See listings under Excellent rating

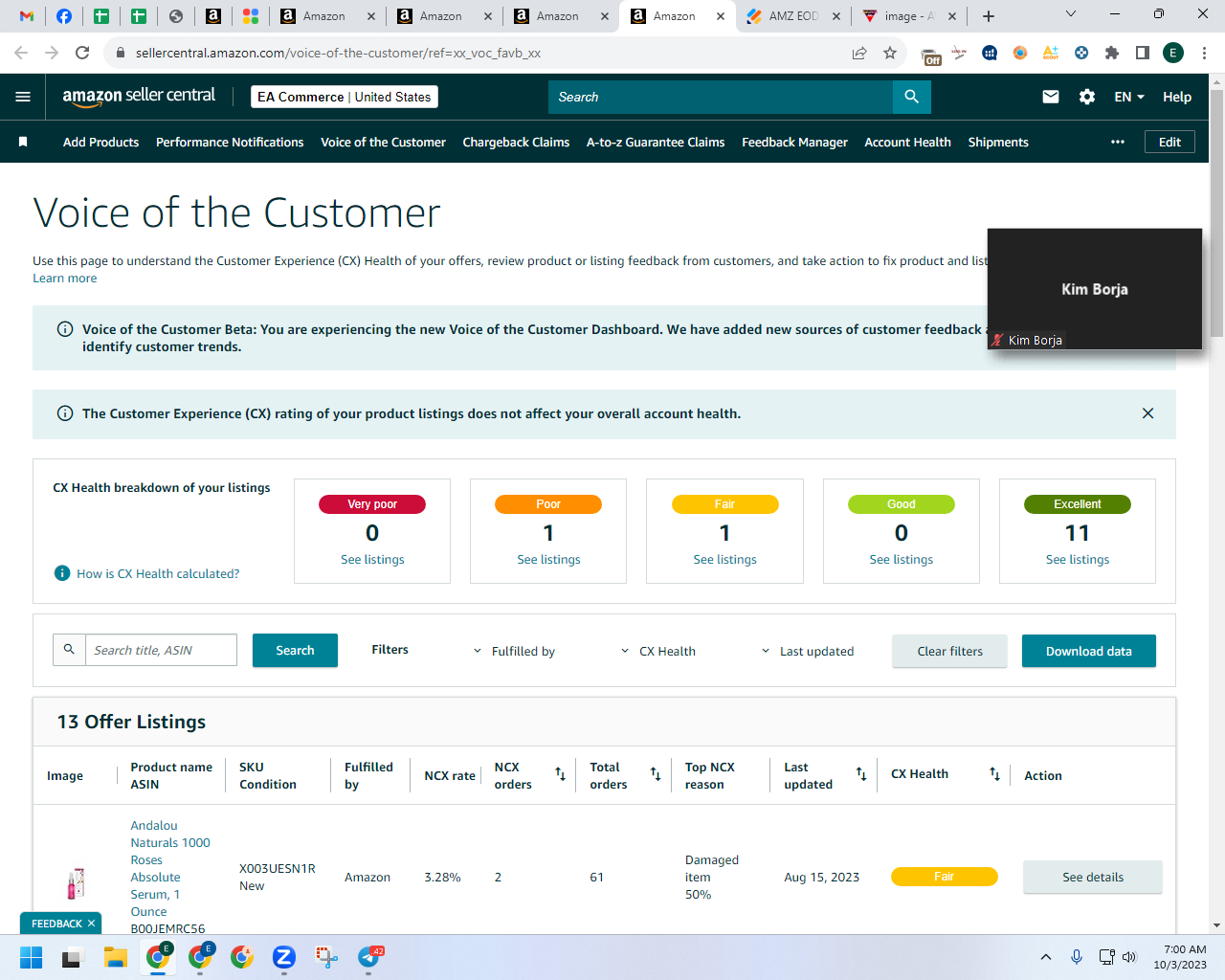(1078, 560)
